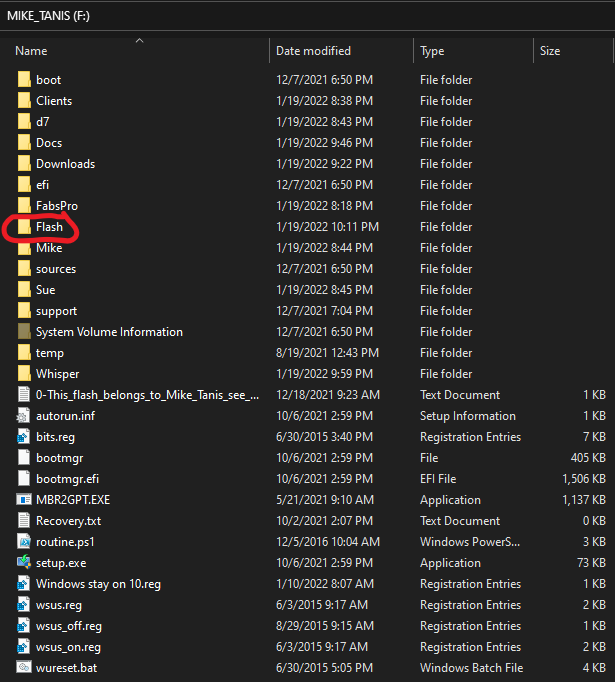The height and width of the screenshot is (682, 615).
Task: Select the folder name 'Downloads'
Action: point(65,164)
